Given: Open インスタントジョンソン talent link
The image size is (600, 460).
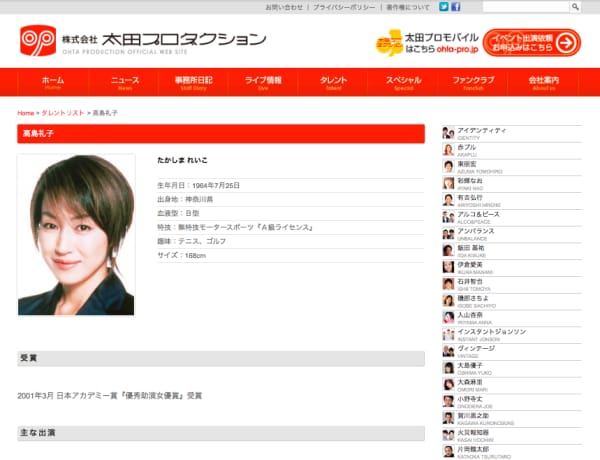Looking at the screenshot, I should (x=492, y=331).
